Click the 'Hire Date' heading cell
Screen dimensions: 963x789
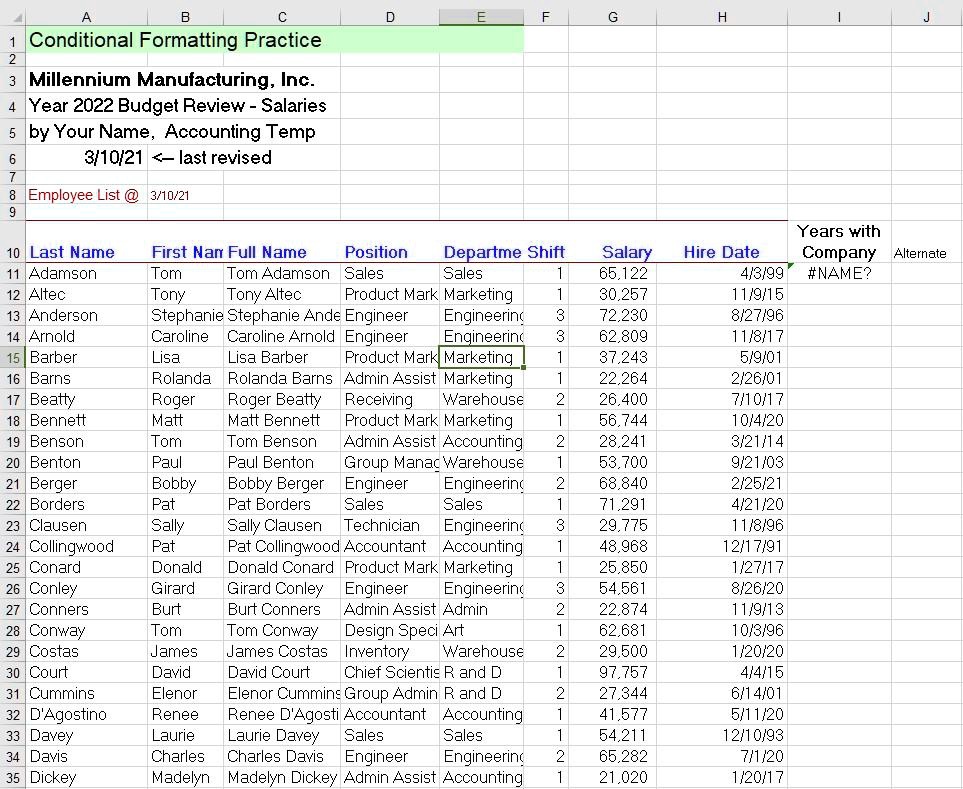point(721,252)
